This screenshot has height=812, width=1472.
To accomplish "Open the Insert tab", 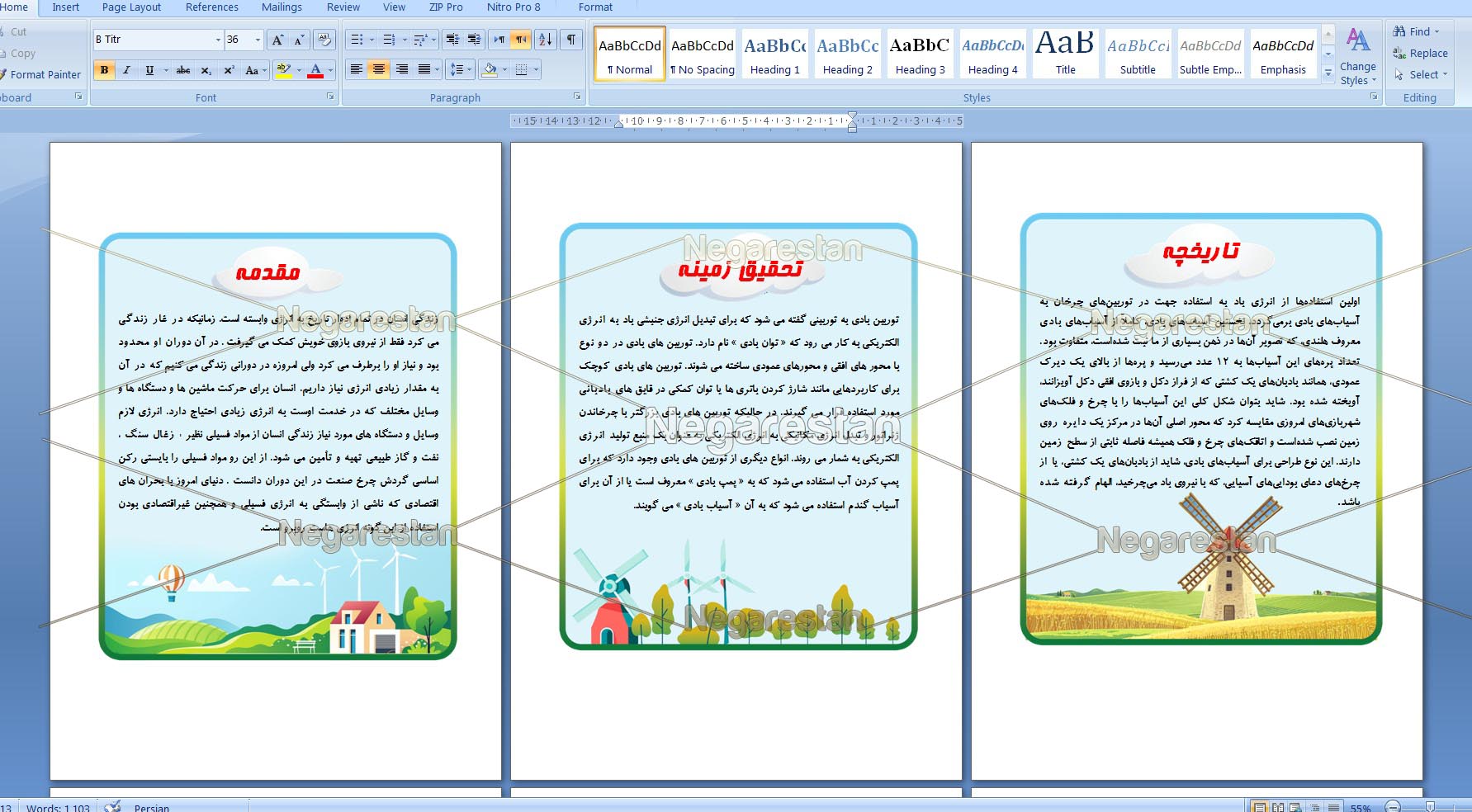I will 65,7.
